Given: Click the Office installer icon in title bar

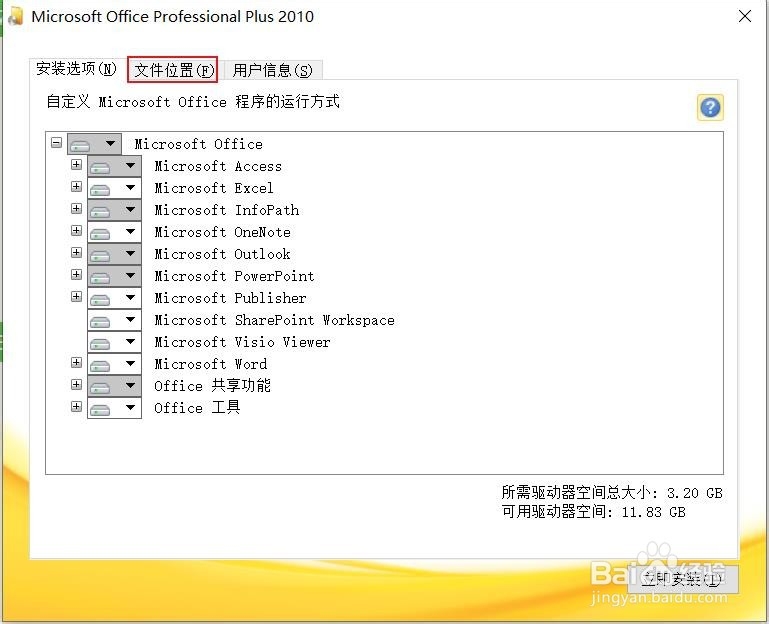Looking at the screenshot, I should click(16, 16).
